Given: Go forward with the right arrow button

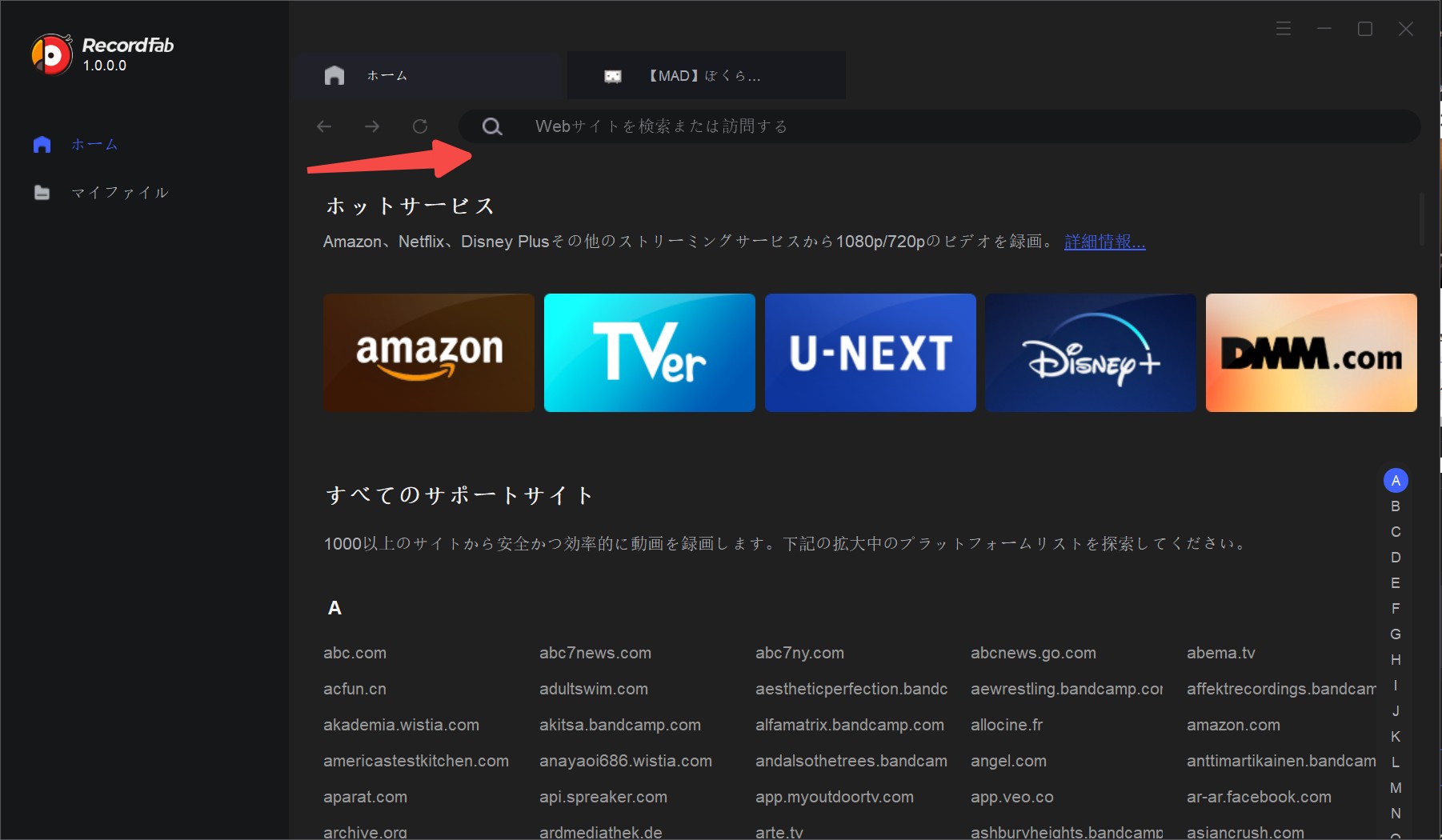Looking at the screenshot, I should coord(372,126).
